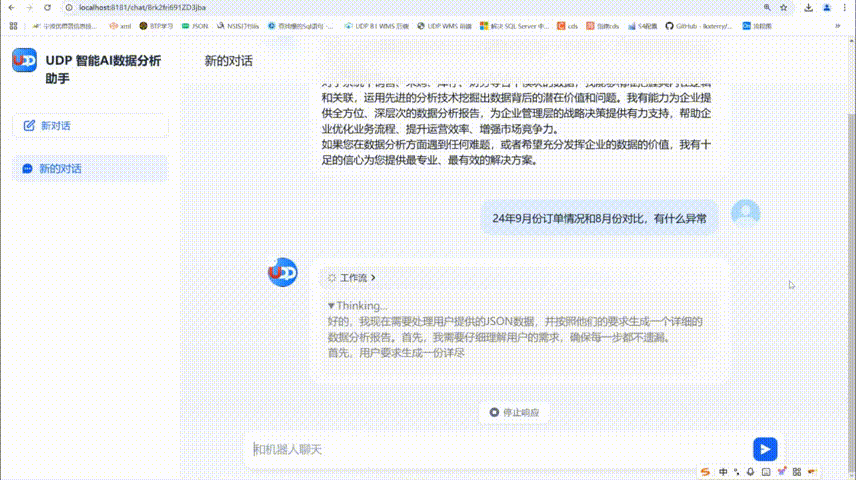Select the 新的对话 conversation in the sidebar
Screen dimensions: 856x480
61,169
